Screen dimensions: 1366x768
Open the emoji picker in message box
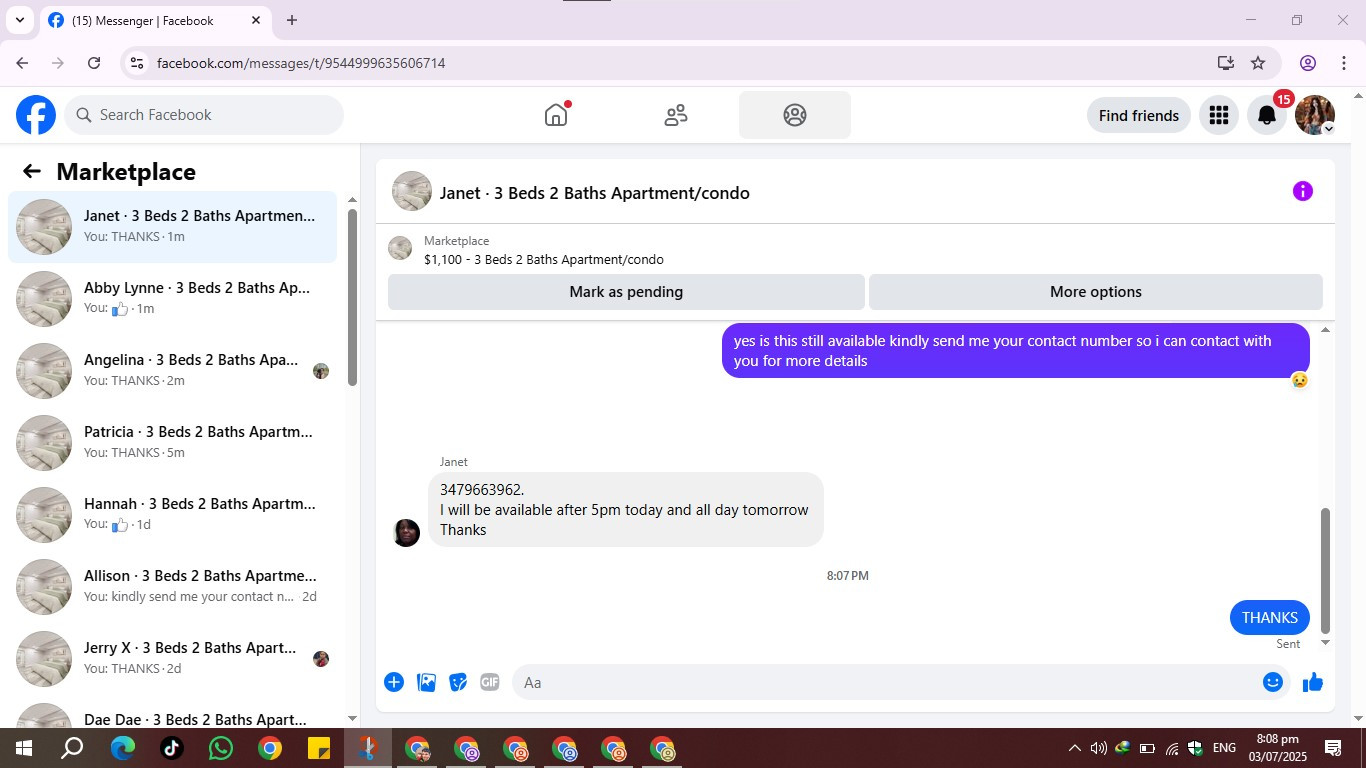1272,682
